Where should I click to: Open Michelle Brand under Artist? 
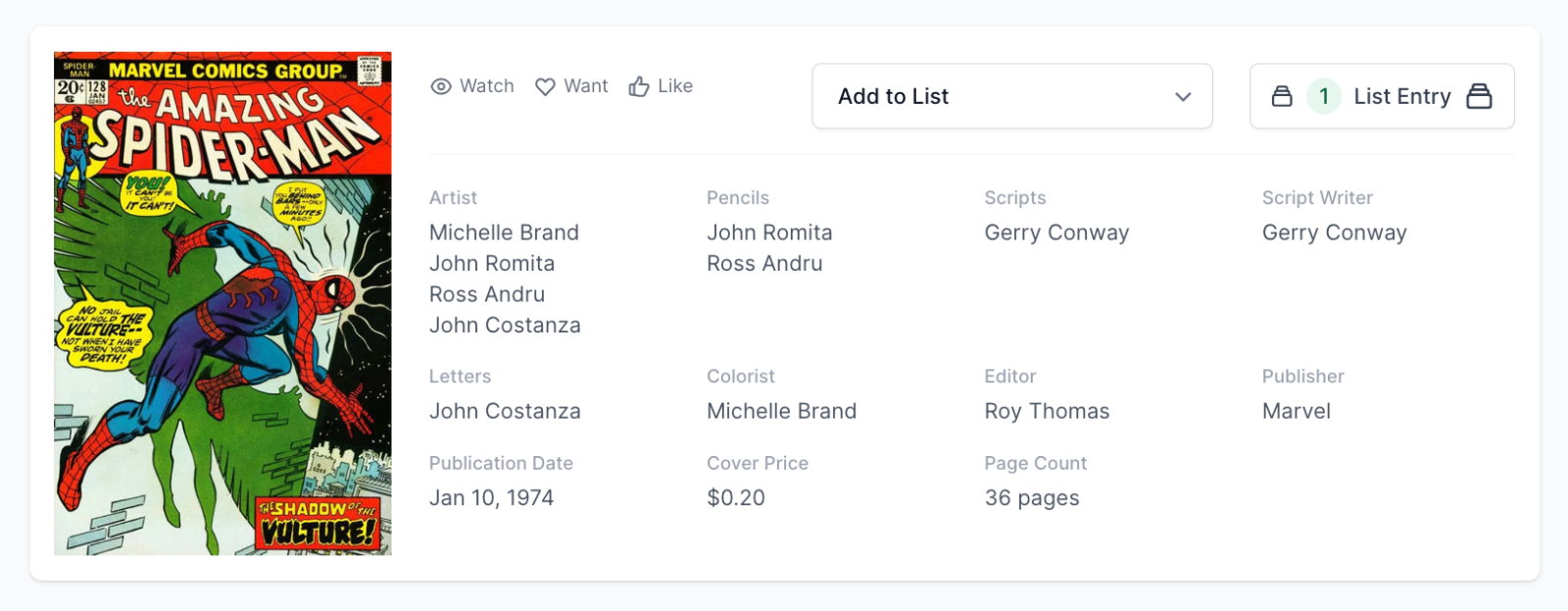[504, 232]
